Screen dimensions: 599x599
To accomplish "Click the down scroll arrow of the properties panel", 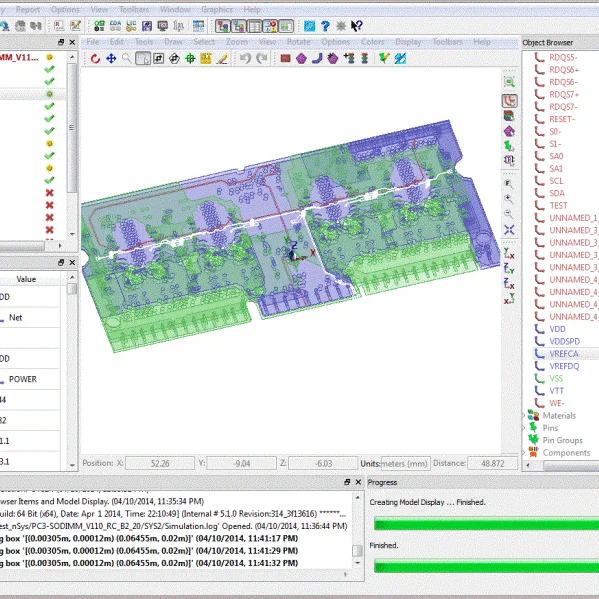I will pos(72,465).
